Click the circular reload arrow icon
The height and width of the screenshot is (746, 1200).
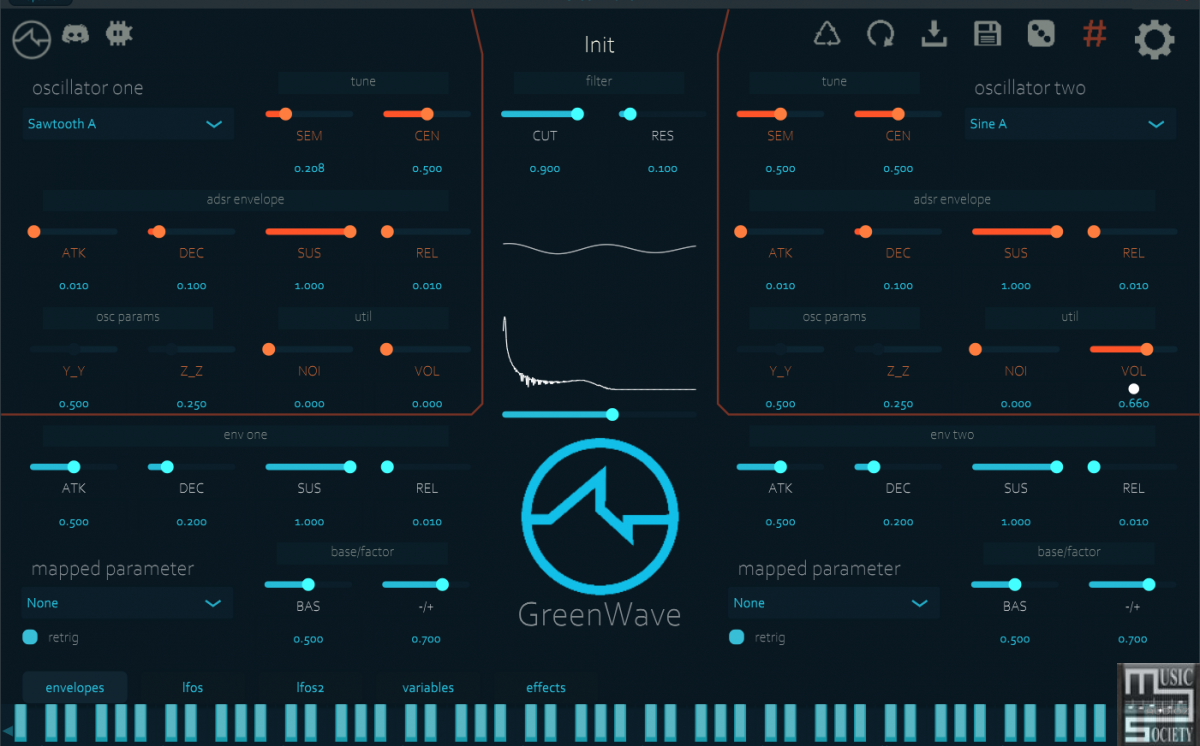pyautogui.click(x=881, y=35)
